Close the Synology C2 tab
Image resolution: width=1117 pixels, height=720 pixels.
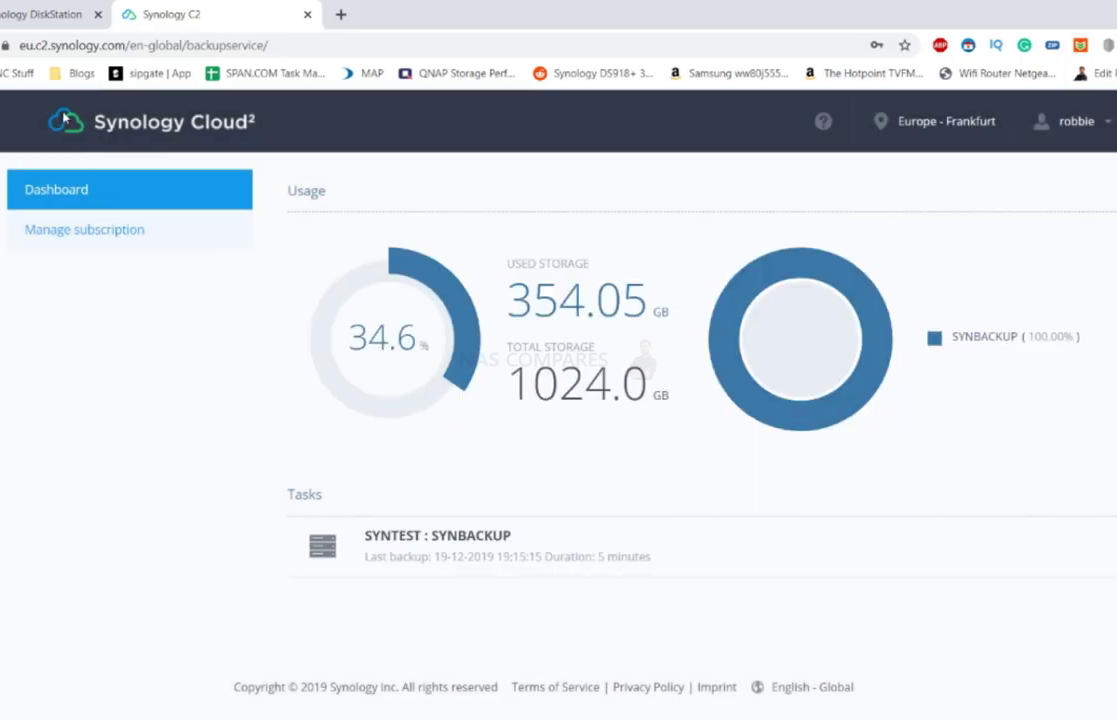pos(308,14)
